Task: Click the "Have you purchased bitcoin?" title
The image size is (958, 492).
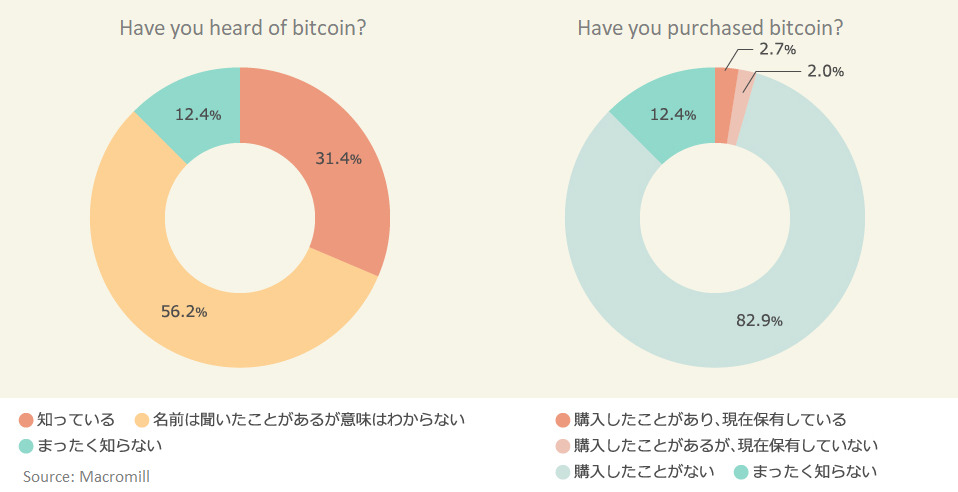Action: pos(710,27)
